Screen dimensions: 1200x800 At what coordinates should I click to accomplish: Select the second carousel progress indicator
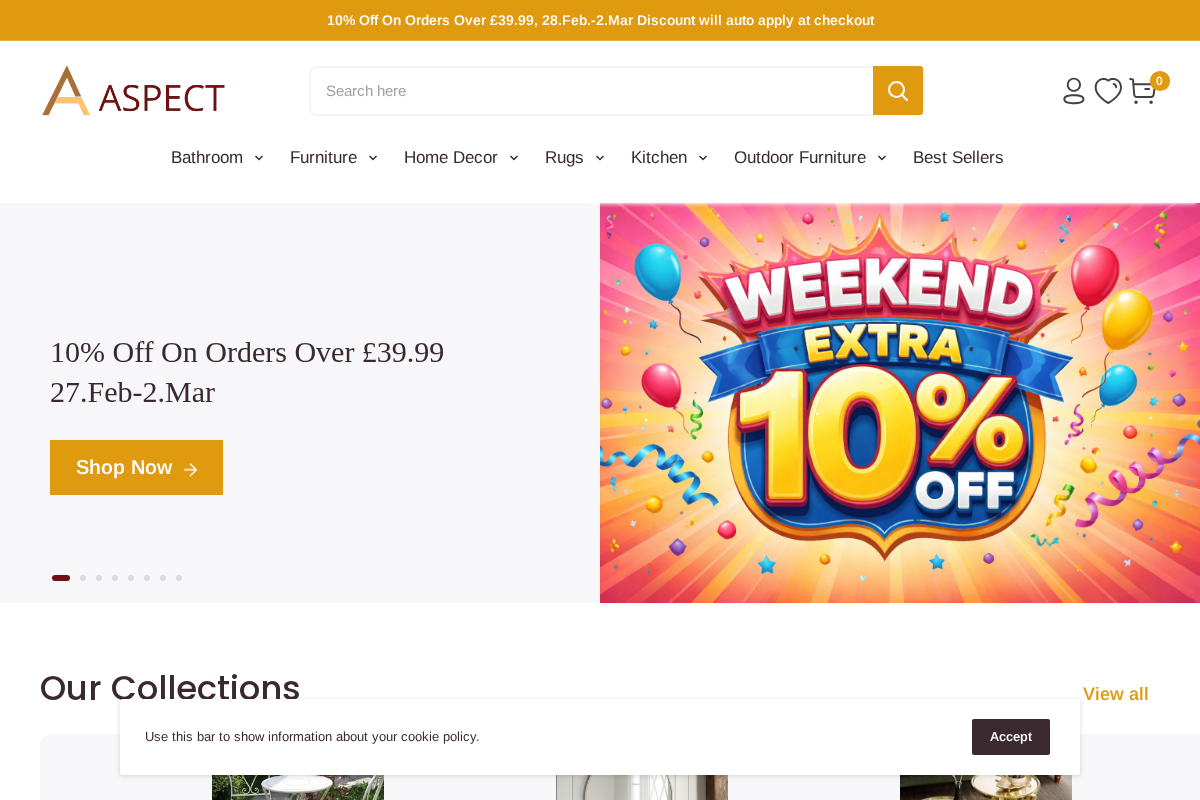tap(81, 577)
